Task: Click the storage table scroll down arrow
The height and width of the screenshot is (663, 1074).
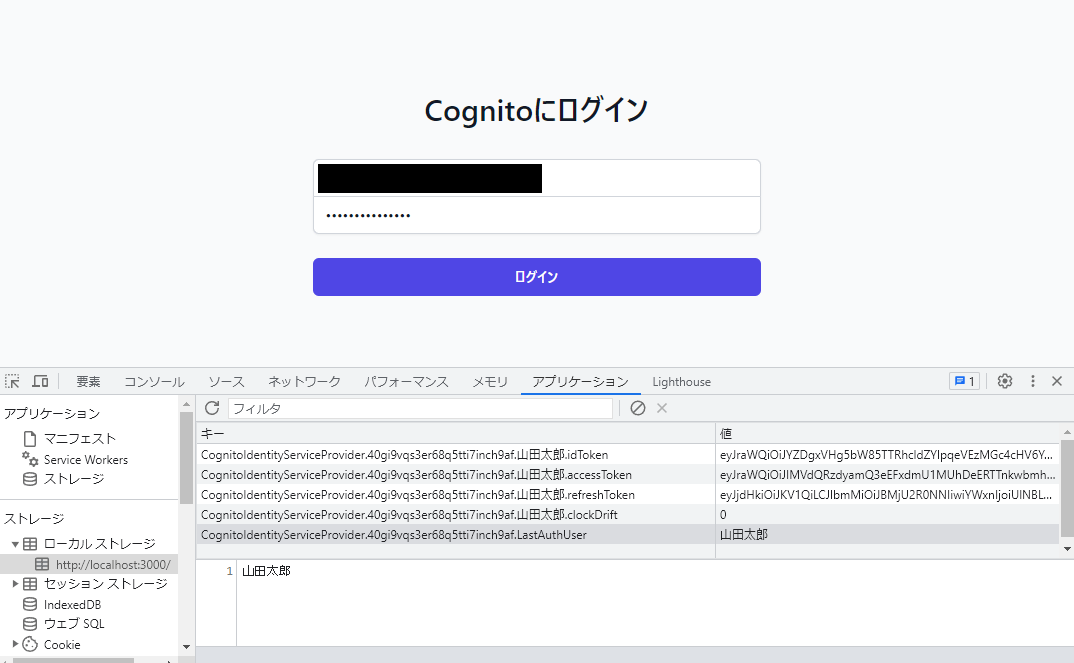Action: coord(1067,548)
